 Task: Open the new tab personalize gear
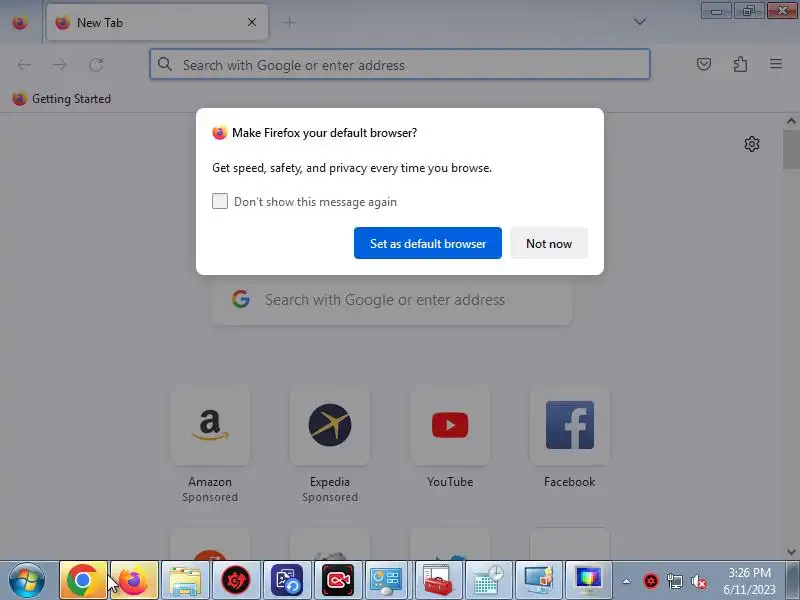(x=751, y=144)
